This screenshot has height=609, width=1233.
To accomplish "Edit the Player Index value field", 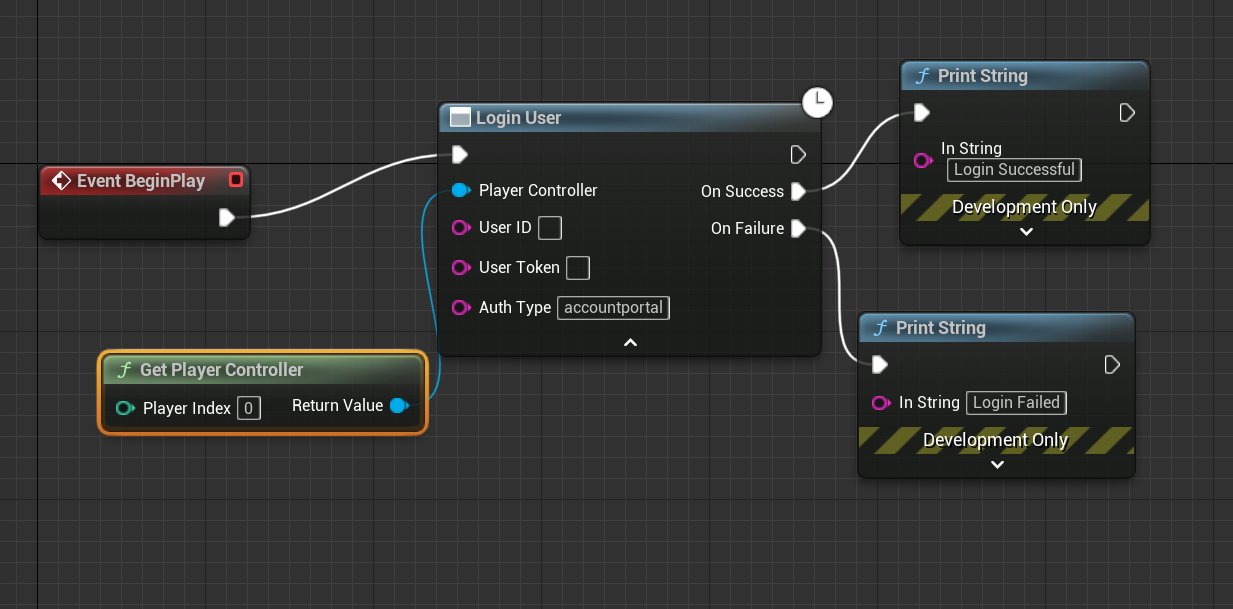I will pyautogui.click(x=249, y=407).
